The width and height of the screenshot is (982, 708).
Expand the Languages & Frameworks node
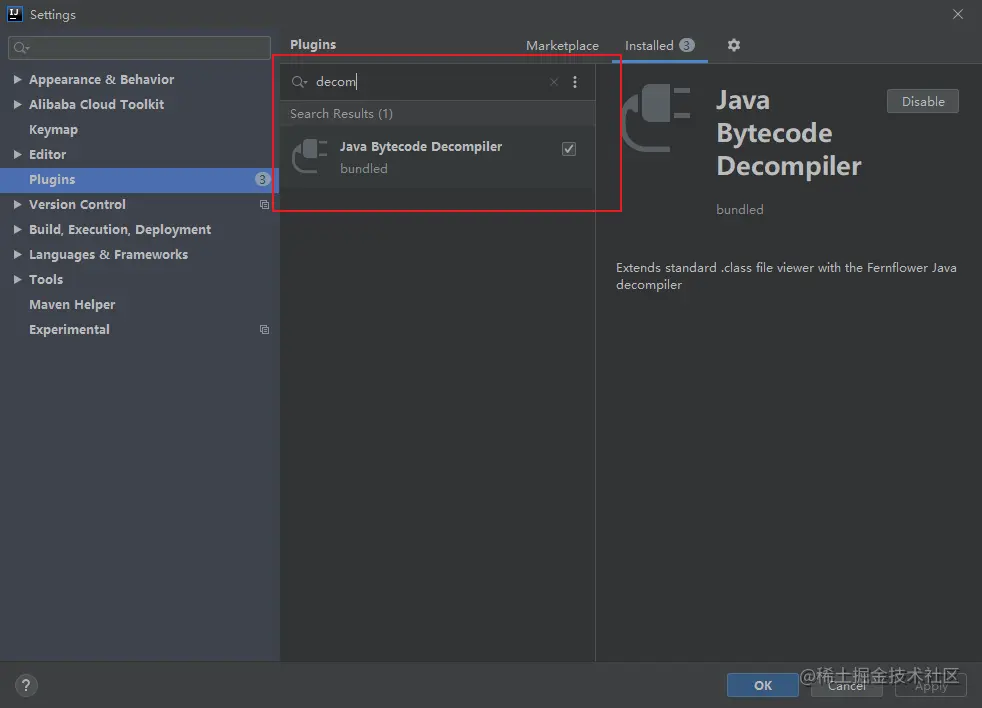pos(18,255)
